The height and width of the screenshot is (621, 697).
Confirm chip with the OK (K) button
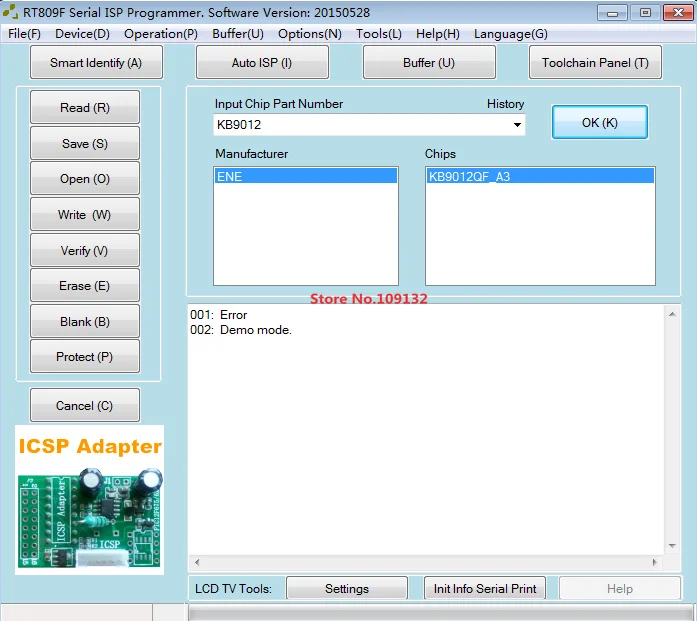click(600, 122)
